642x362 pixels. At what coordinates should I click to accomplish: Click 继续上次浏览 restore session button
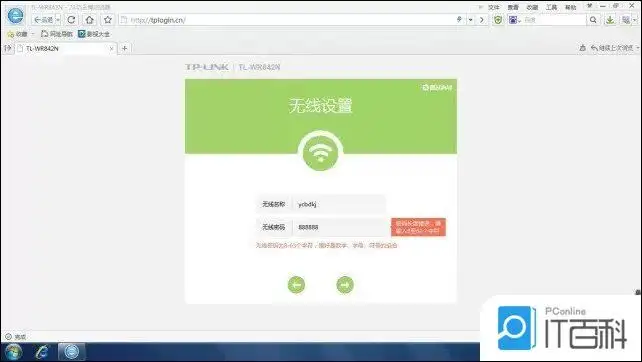(x=612, y=48)
